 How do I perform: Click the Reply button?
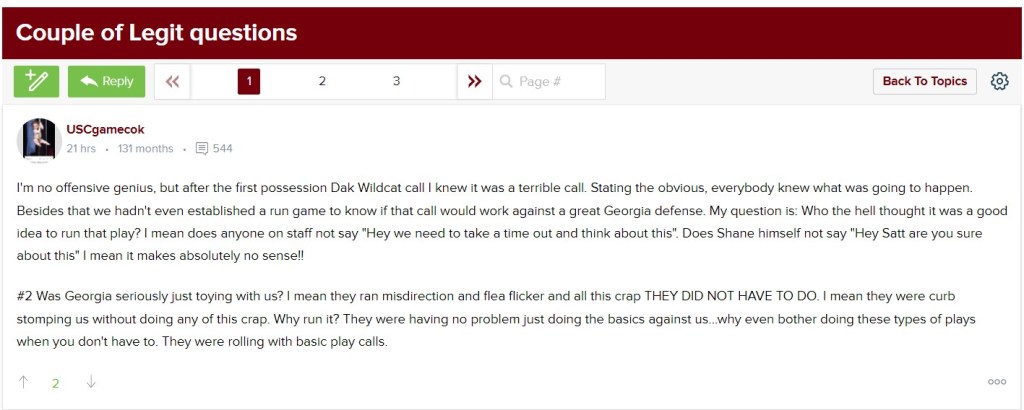click(107, 81)
